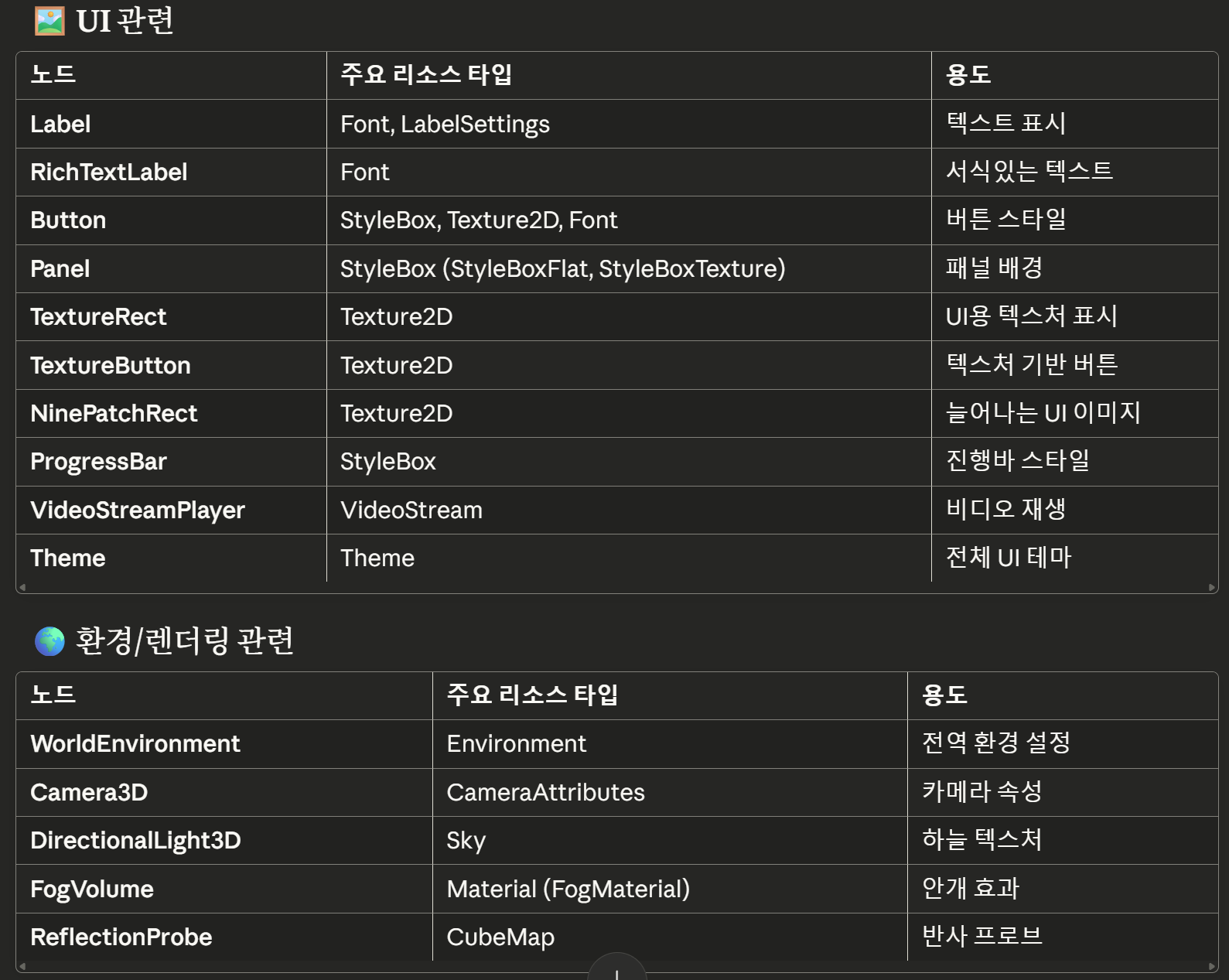1229x980 pixels.
Task: Click the WorldEnvironment node cell
Action: [135, 744]
